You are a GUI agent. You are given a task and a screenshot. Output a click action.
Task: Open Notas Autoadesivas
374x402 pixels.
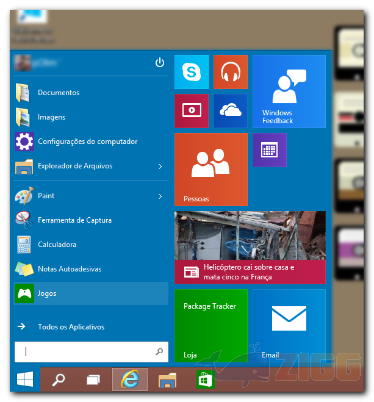pos(91,269)
